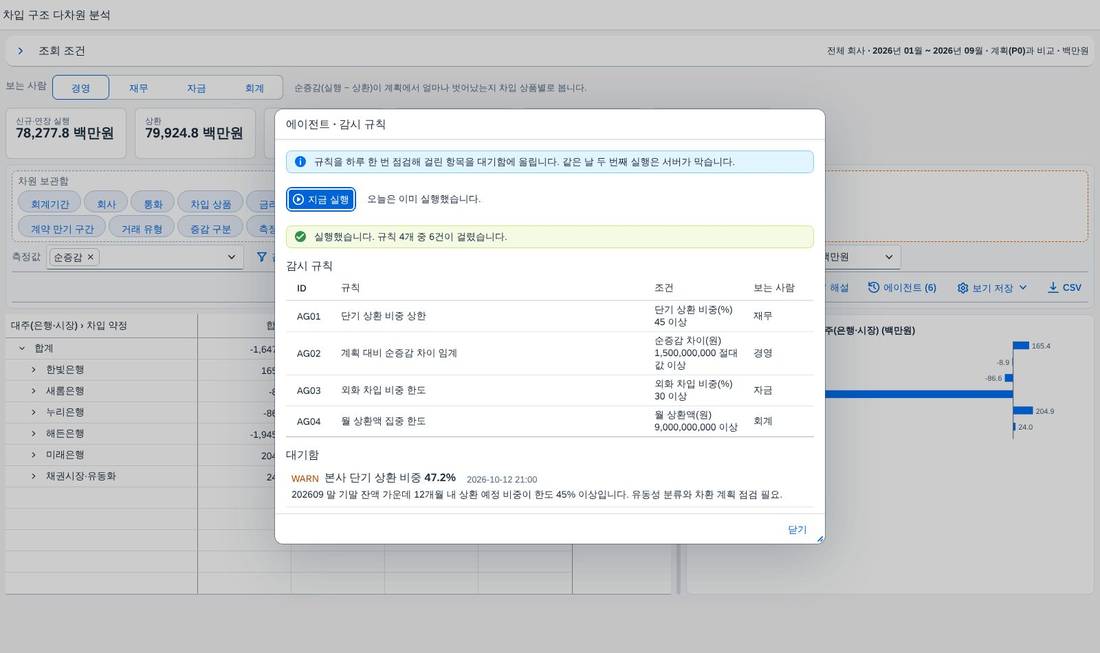Collapse the 합계 tree row
Viewport: 1100px width, 653px height.
22,349
